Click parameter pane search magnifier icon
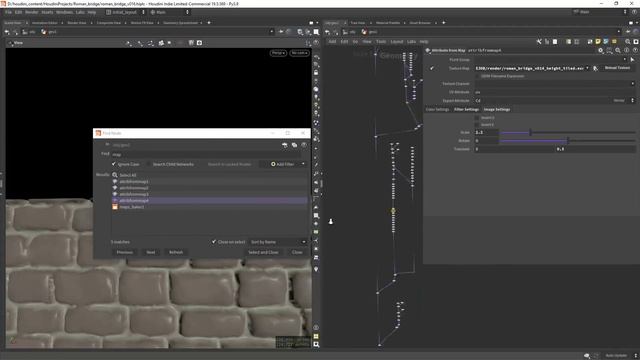 pos(618,50)
